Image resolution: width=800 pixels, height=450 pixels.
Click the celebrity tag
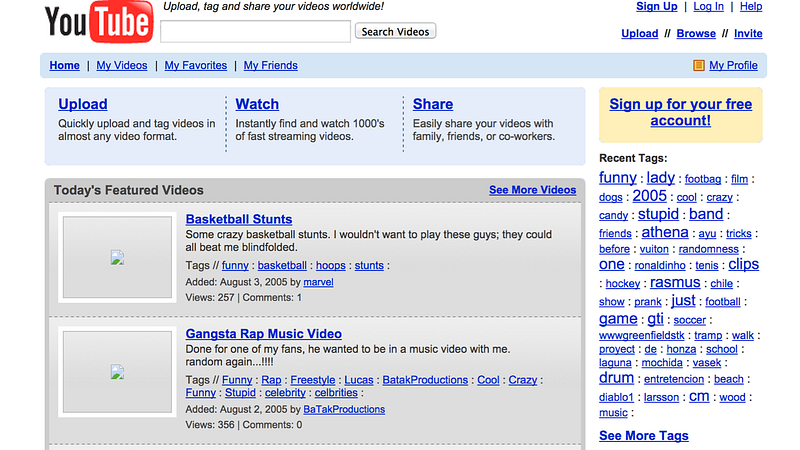coord(285,393)
